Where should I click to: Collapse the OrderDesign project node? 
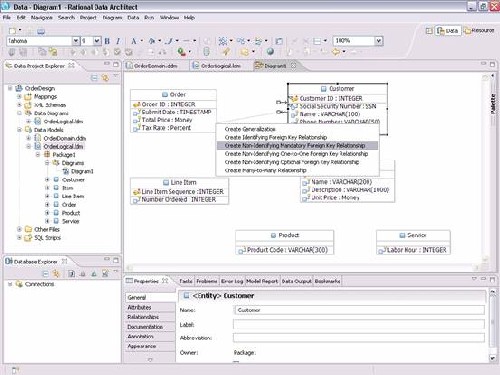10,88
